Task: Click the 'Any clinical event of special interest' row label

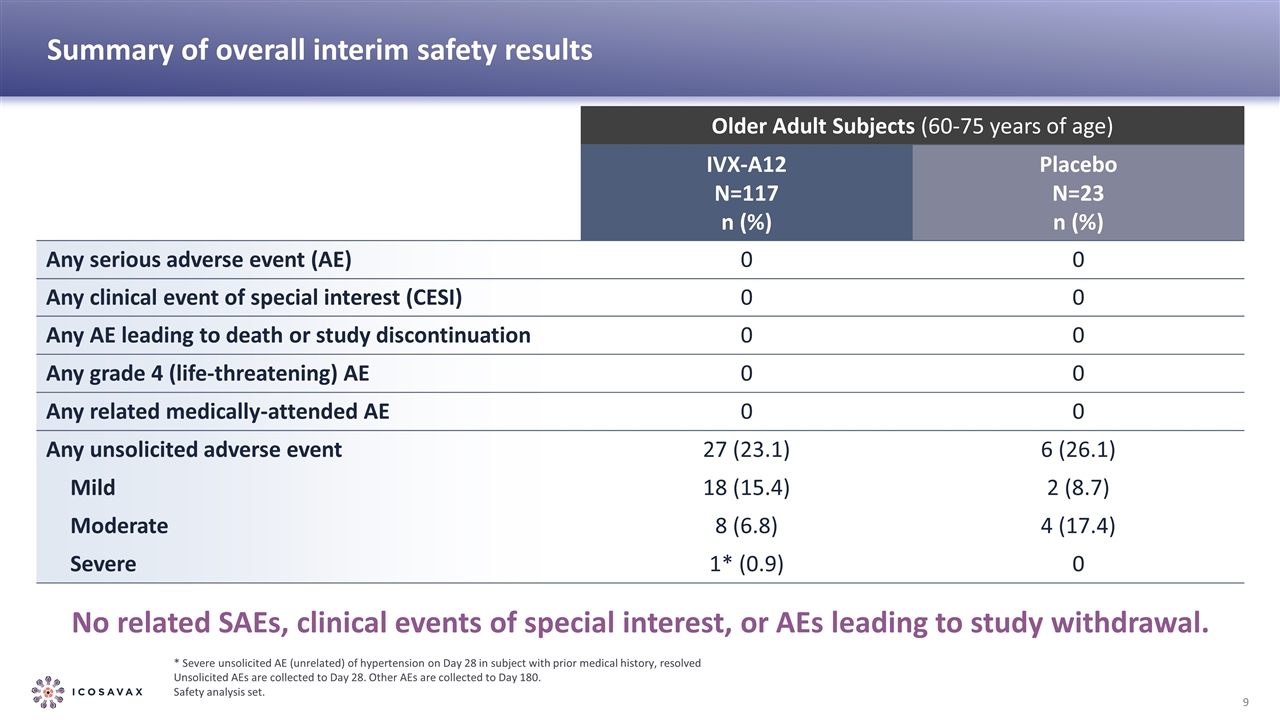Action: pyautogui.click(x=254, y=298)
